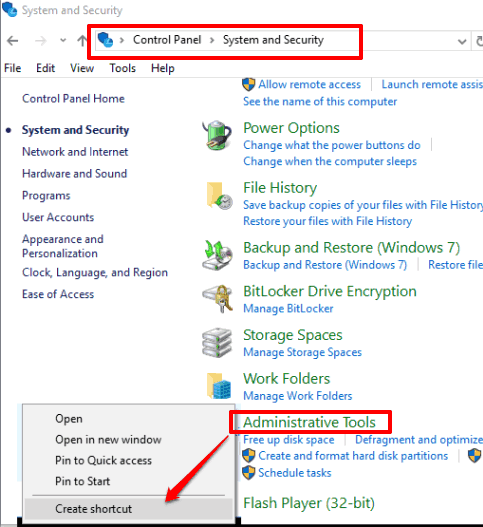The width and height of the screenshot is (483, 527).
Task: Click the Work Folders icon
Action: 219,386
